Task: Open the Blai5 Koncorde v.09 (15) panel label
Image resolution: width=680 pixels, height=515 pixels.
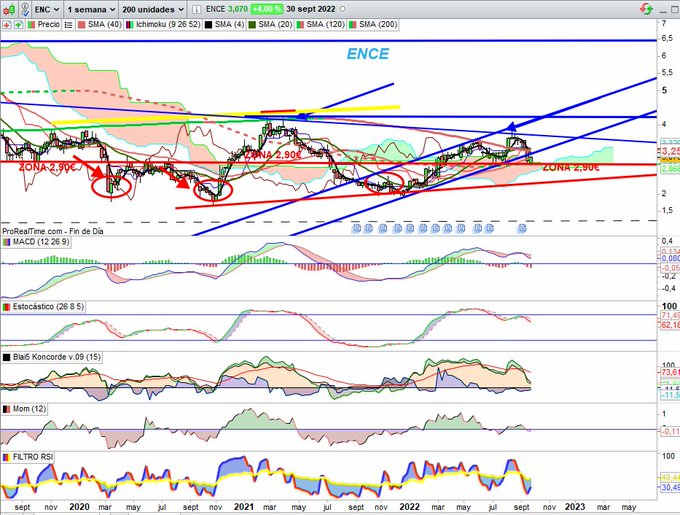Action: pyautogui.click(x=52, y=357)
